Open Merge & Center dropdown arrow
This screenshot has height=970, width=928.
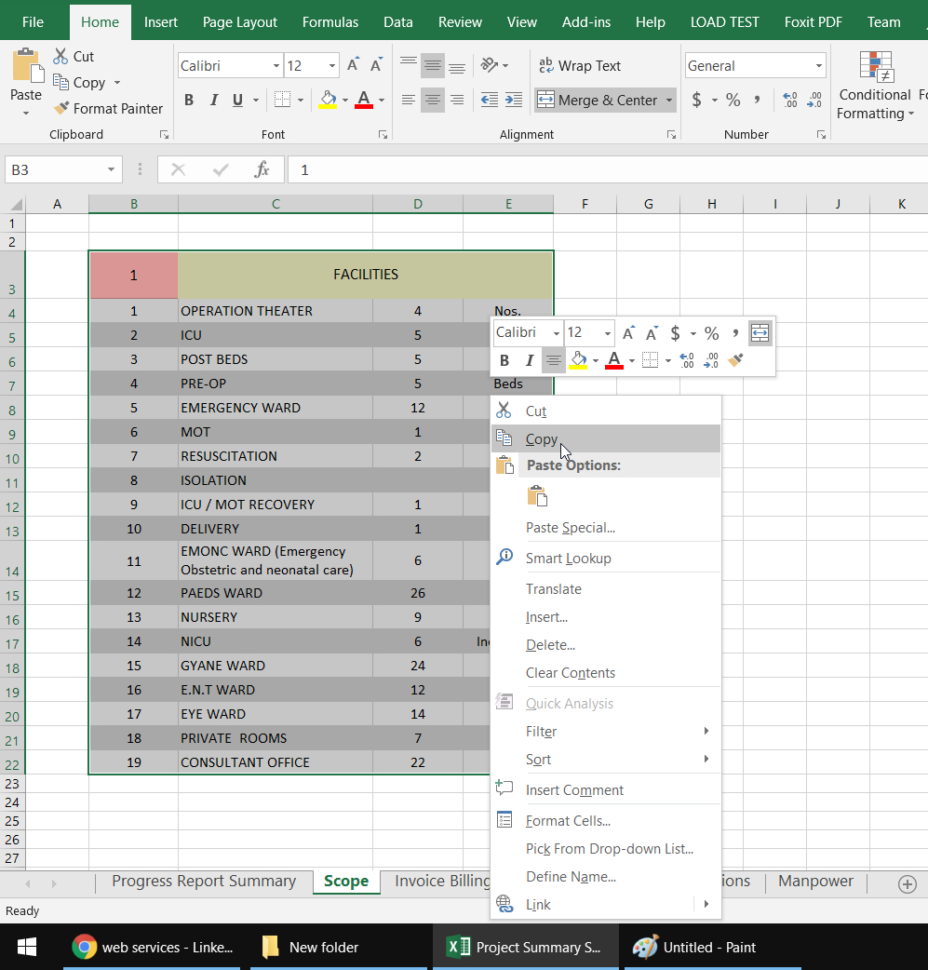click(x=669, y=100)
